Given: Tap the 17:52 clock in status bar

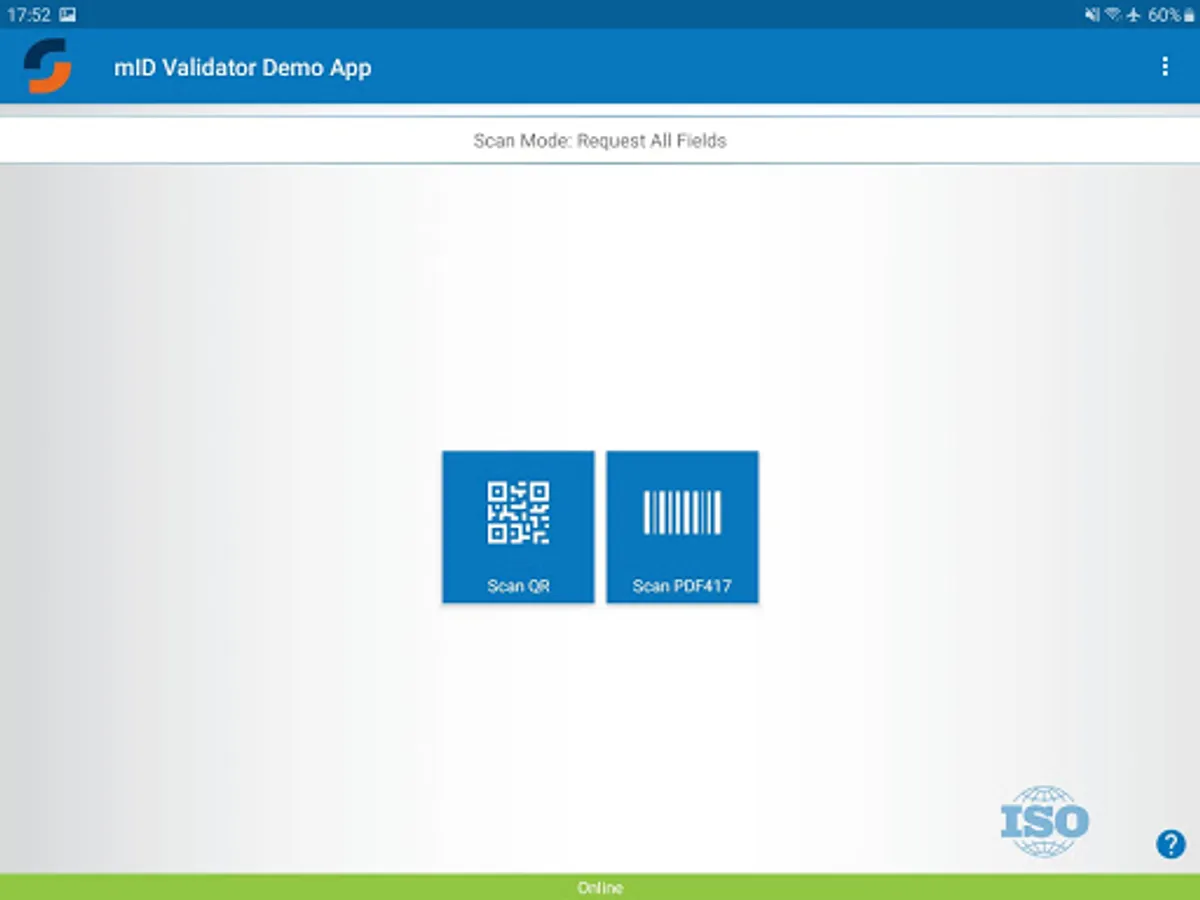Looking at the screenshot, I should tap(28, 15).
